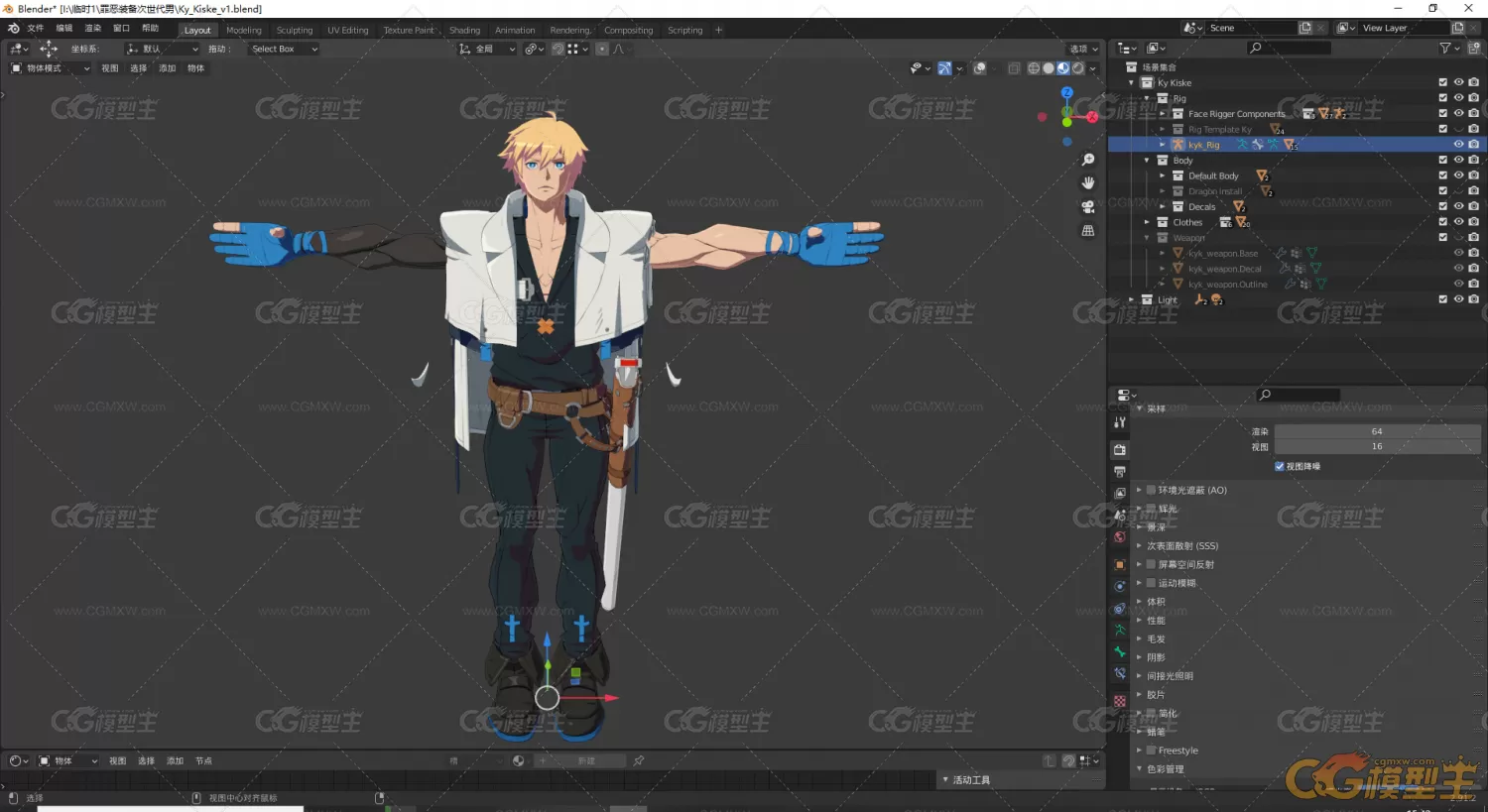Open the 物体模式 mode dropdown
The width and height of the screenshot is (1488, 812).
point(50,68)
